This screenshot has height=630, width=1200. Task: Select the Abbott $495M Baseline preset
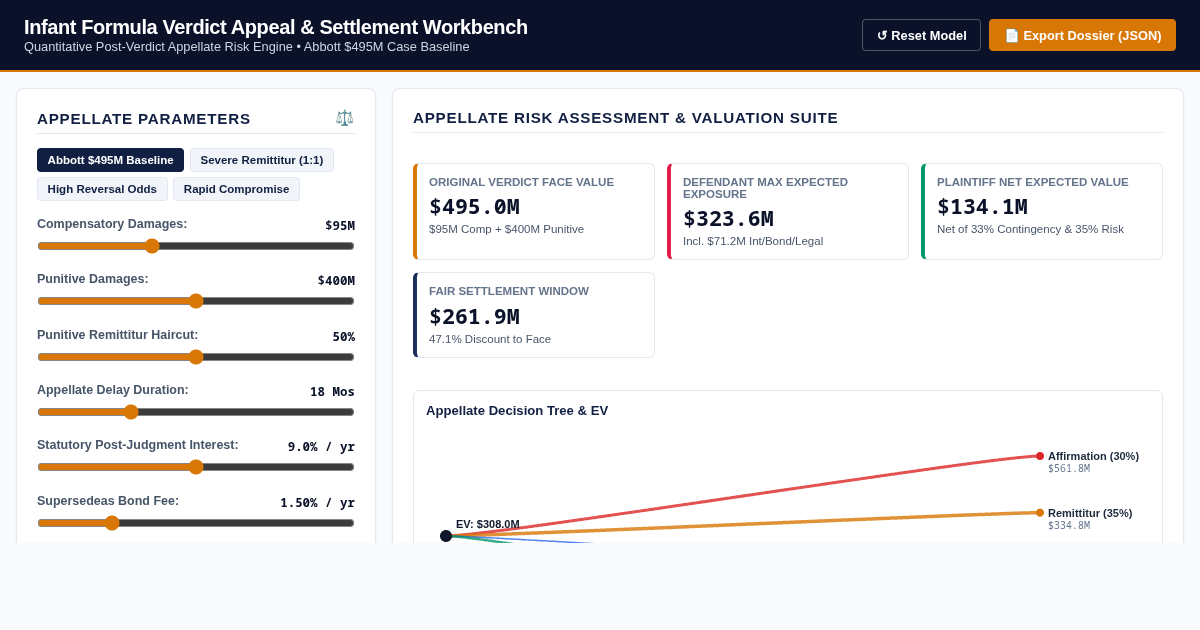[x=110, y=160]
